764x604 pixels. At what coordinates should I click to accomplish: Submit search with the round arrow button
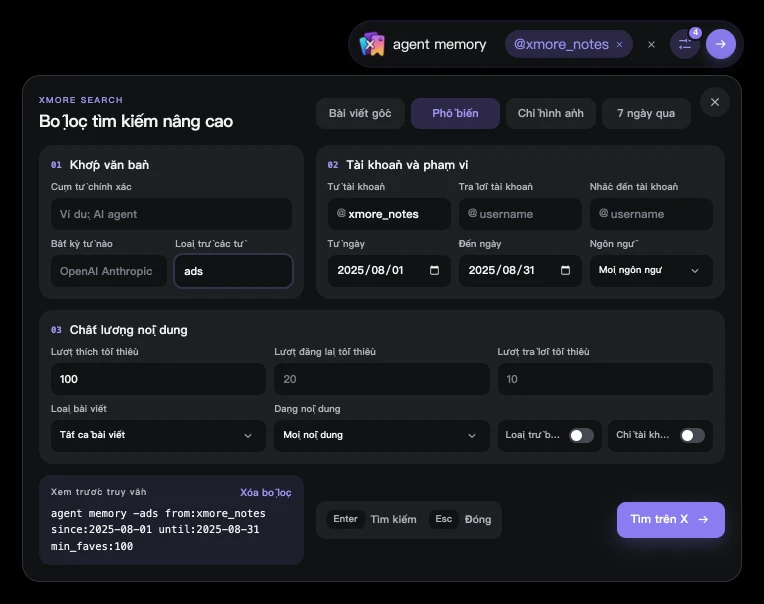[721, 44]
